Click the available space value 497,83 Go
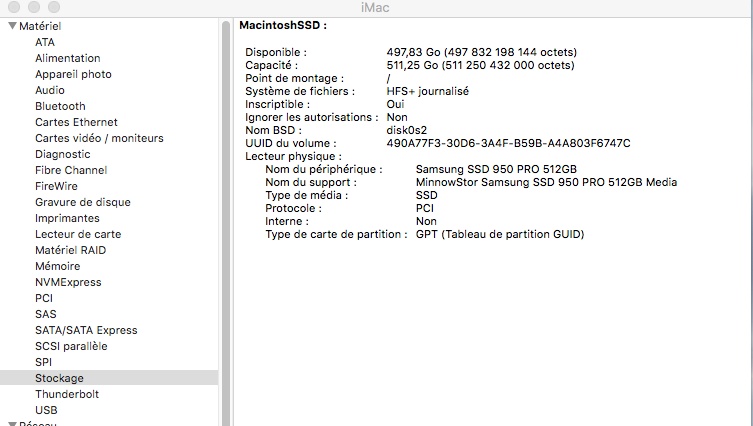The height and width of the screenshot is (426, 753). coord(481,52)
